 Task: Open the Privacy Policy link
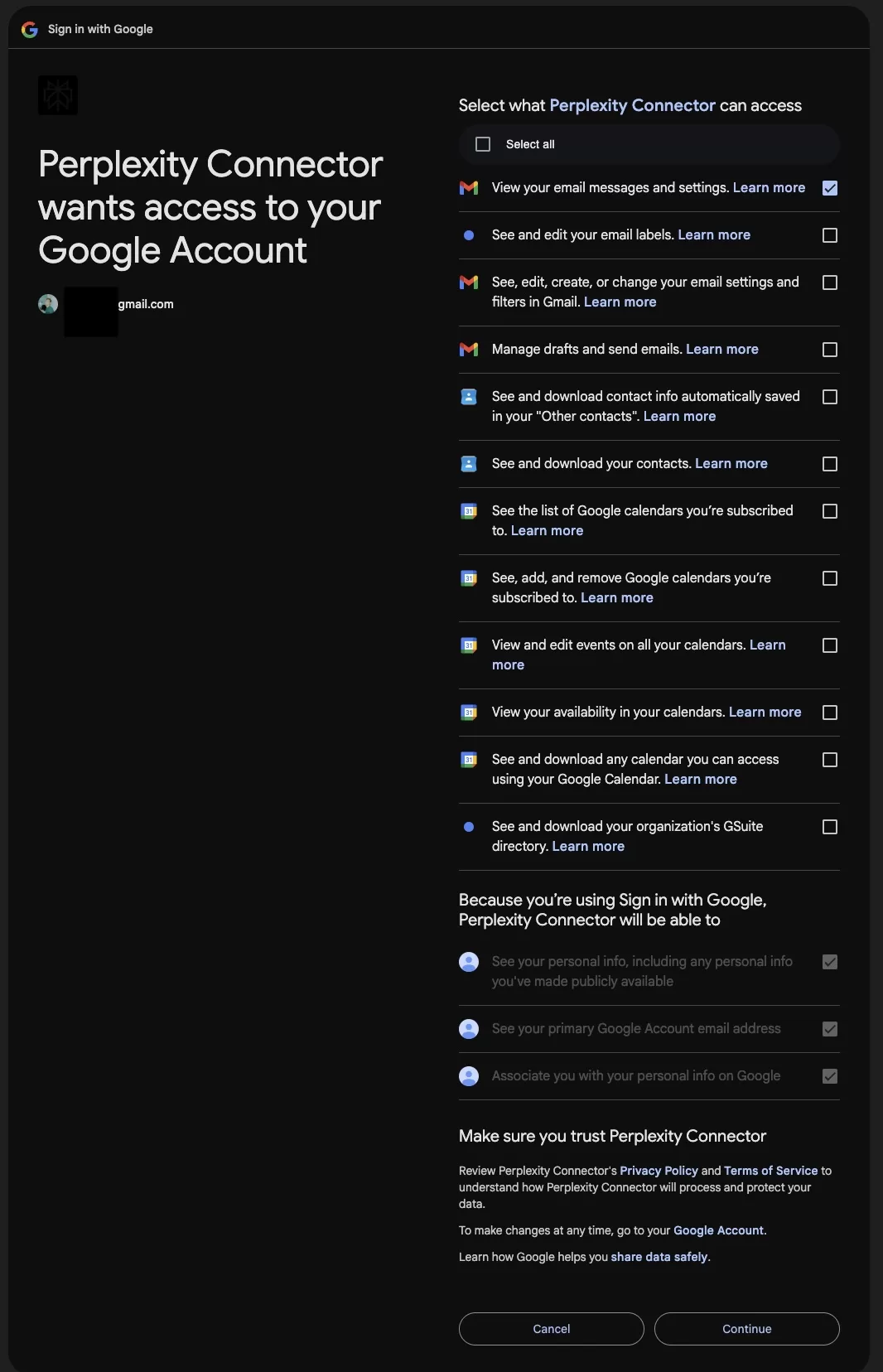click(x=659, y=1171)
